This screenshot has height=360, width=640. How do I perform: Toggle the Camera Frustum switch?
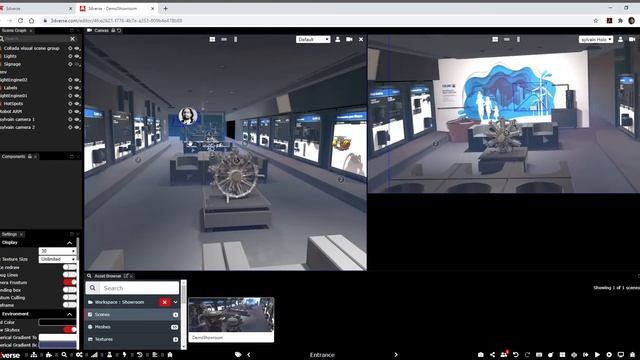[x=70, y=282]
